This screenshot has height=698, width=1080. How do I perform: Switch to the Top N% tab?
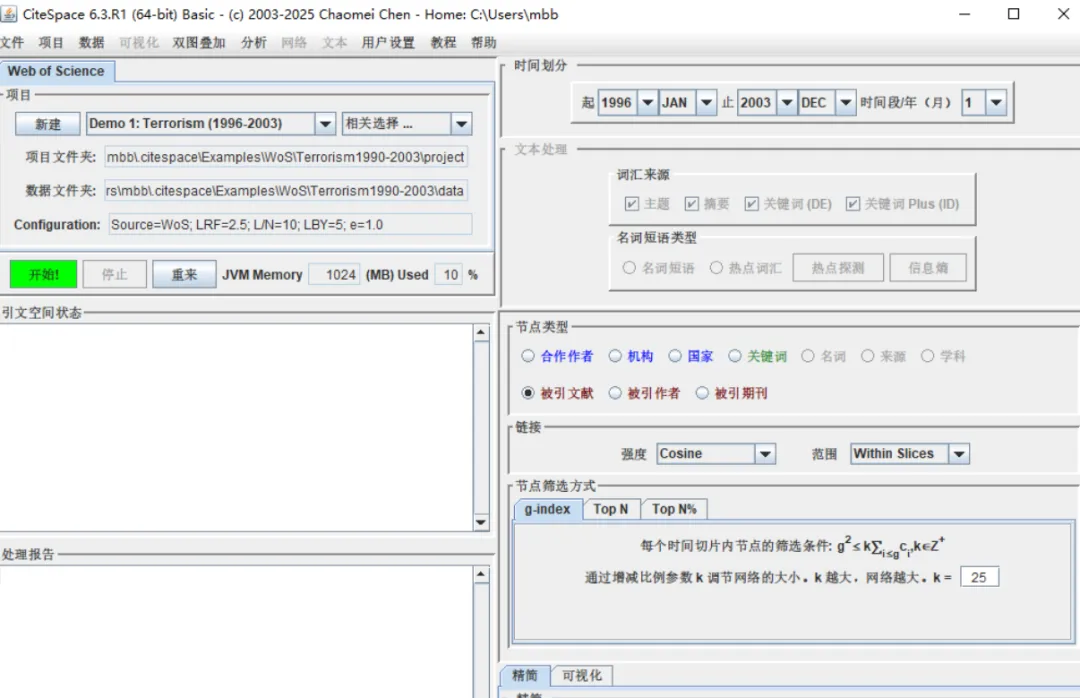tap(674, 509)
